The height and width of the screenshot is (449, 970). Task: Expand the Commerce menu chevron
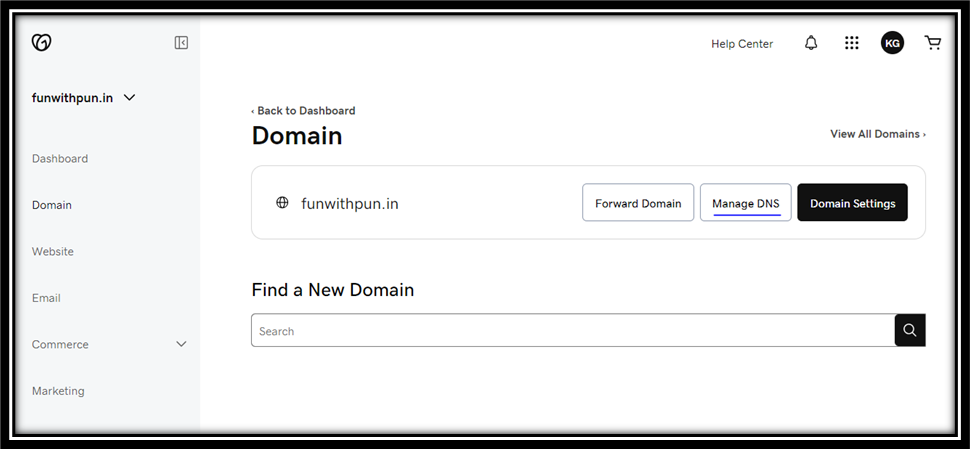pos(181,344)
